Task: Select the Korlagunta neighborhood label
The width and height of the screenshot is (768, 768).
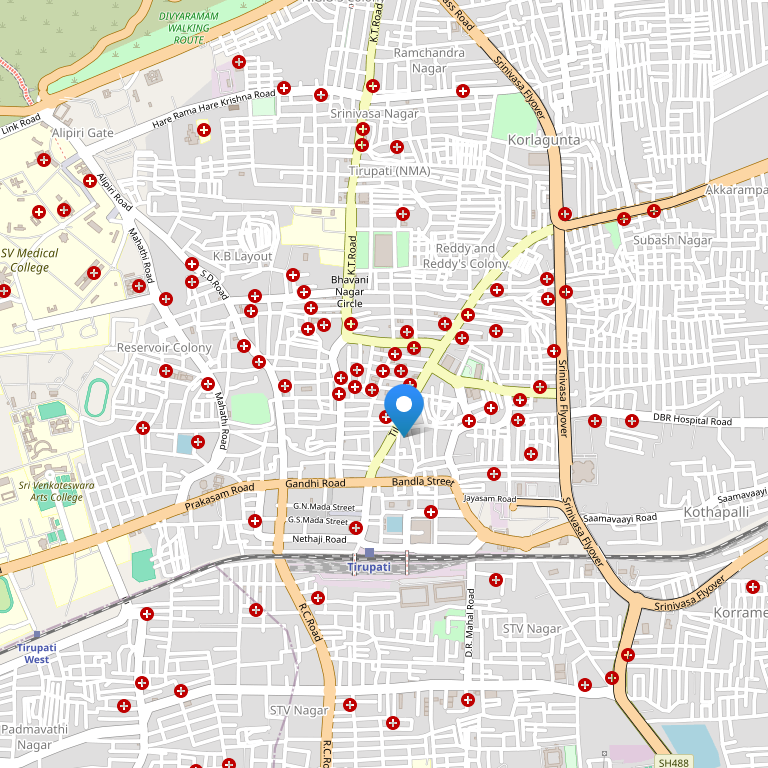Action: click(543, 140)
